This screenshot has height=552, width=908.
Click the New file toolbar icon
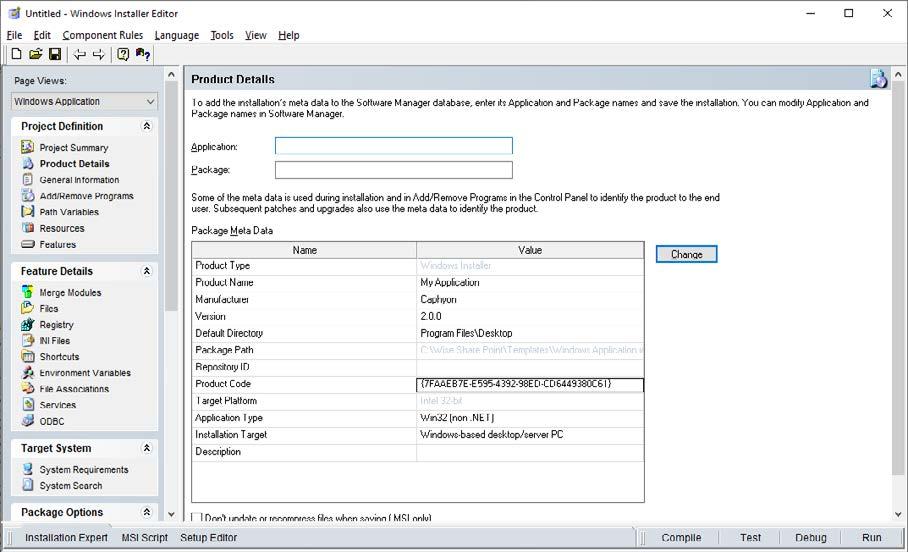click(17, 54)
